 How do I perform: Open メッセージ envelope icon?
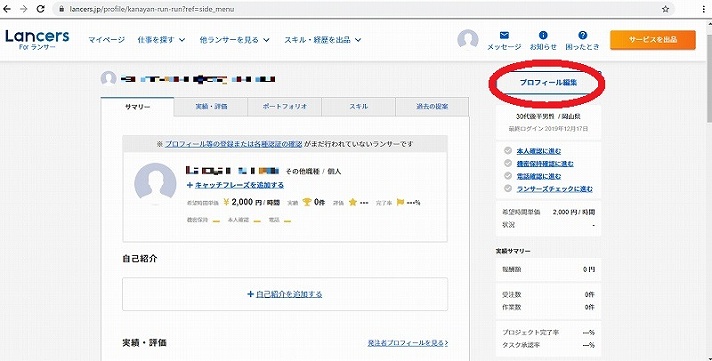click(504, 35)
